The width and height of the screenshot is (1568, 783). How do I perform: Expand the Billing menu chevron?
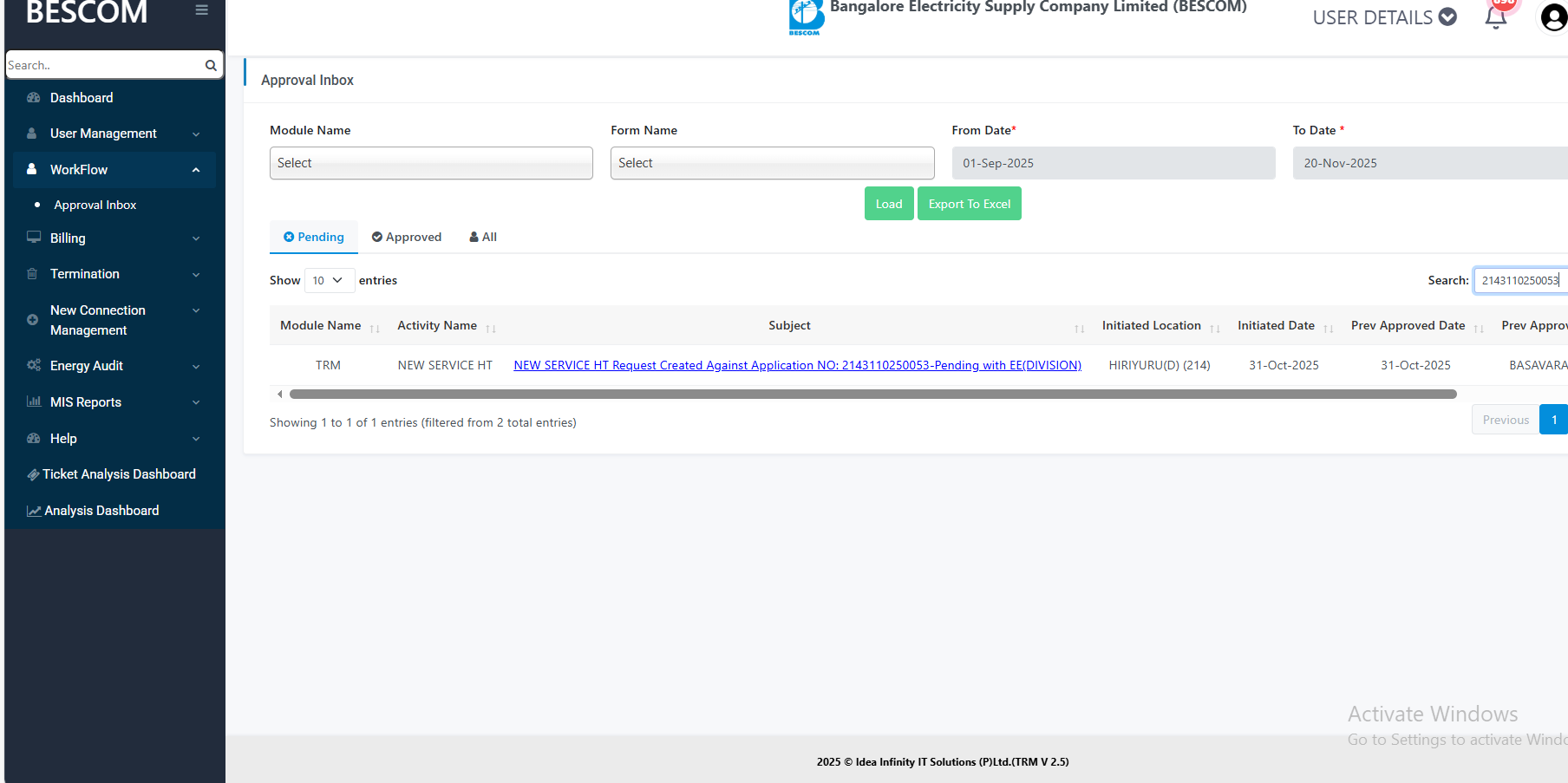196,238
